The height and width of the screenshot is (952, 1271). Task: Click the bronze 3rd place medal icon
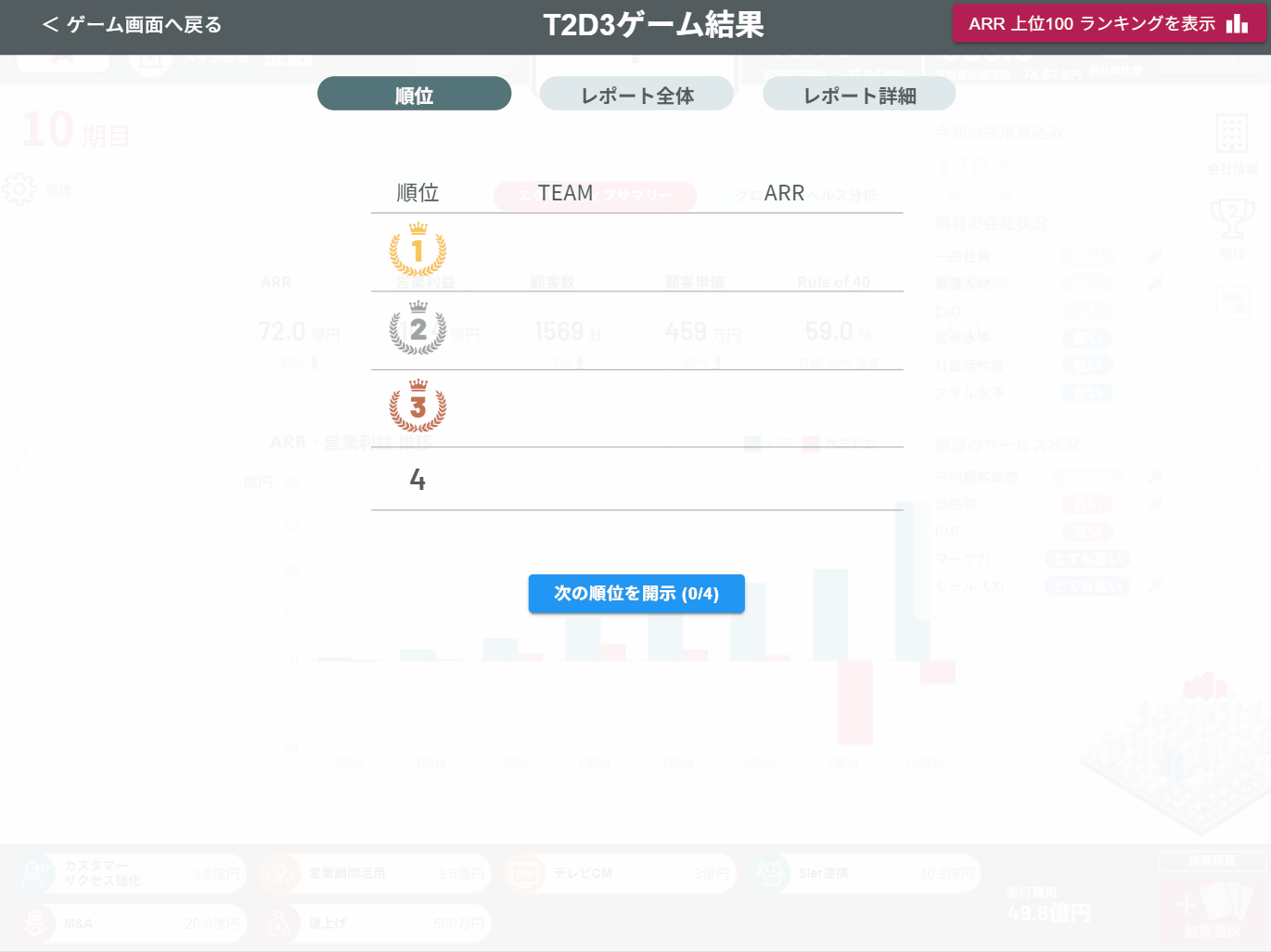417,406
